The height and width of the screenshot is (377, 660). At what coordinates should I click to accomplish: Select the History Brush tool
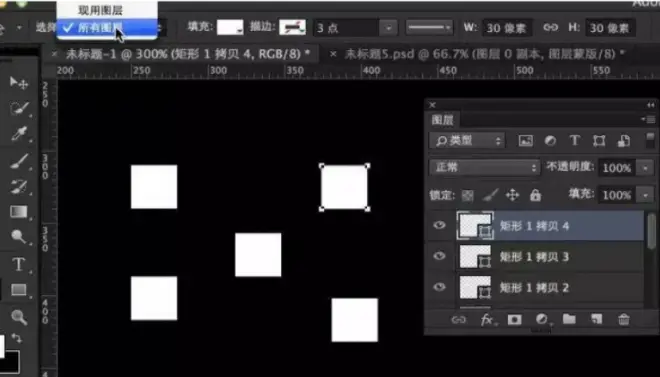[19, 187]
